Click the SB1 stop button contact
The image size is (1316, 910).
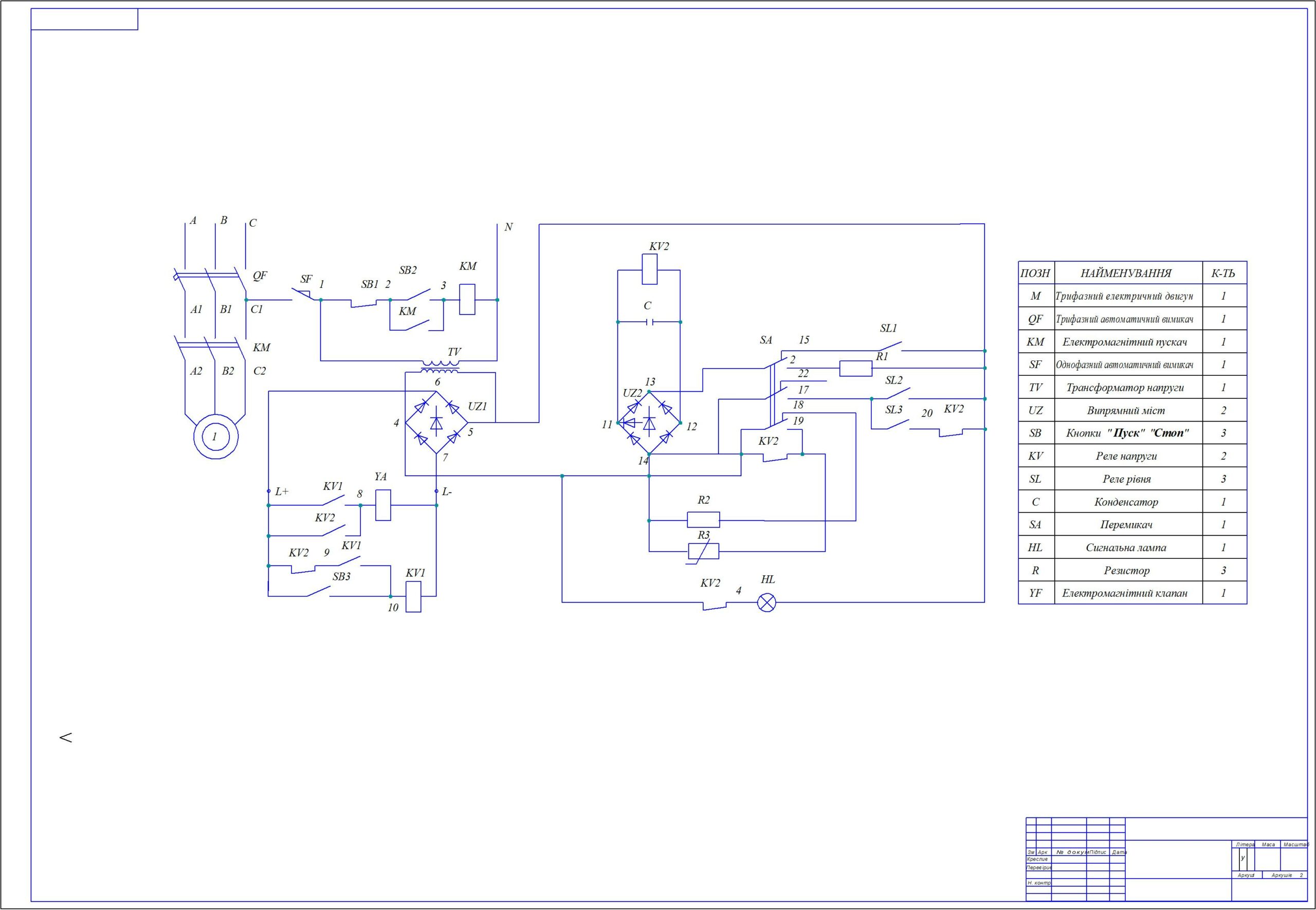[x=363, y=302]
